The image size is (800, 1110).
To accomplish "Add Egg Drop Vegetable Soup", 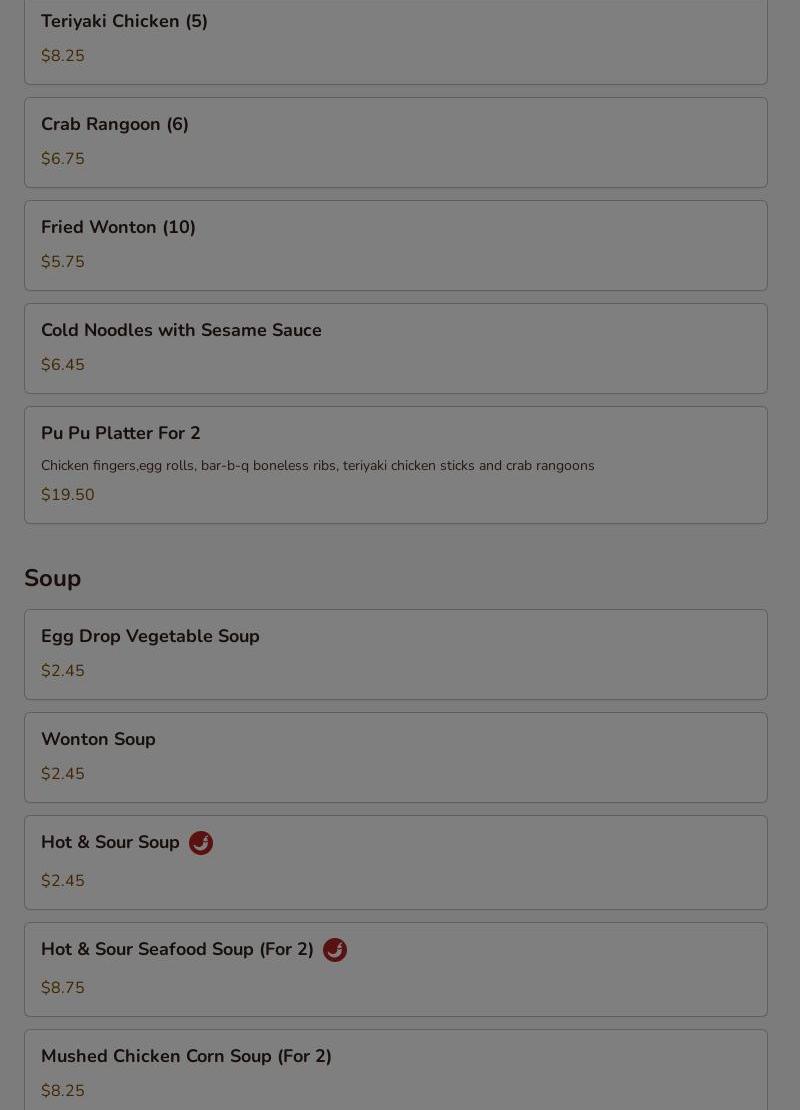I will (396, 655).
